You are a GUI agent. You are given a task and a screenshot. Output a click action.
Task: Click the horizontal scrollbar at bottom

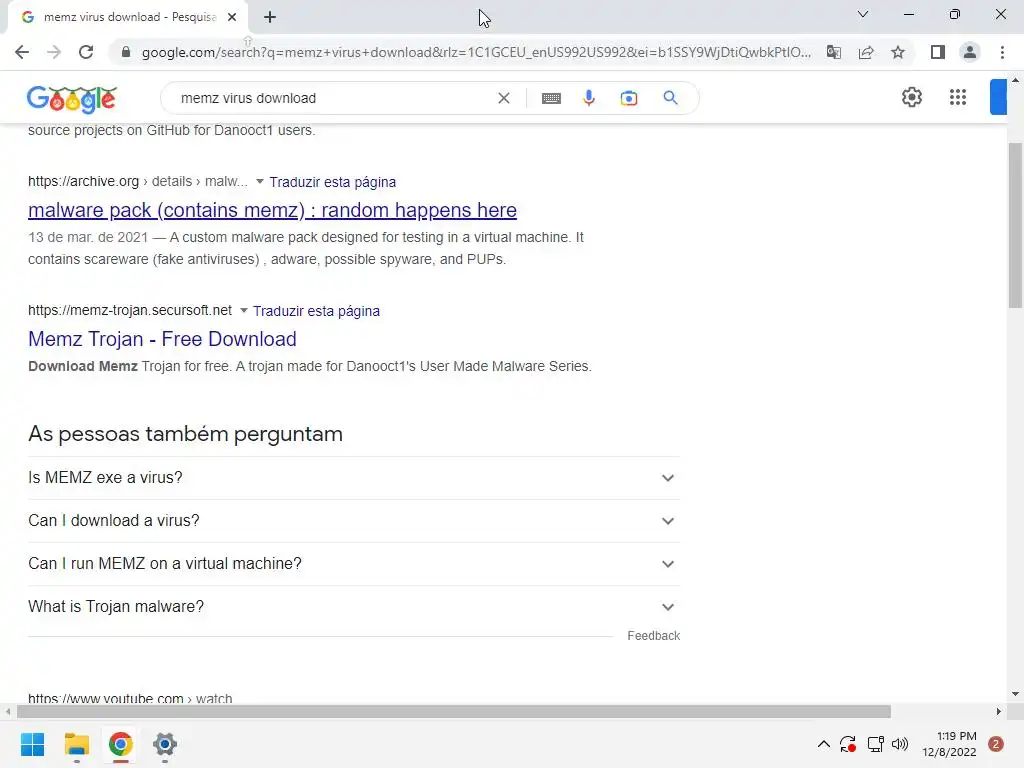pos(454,711)
